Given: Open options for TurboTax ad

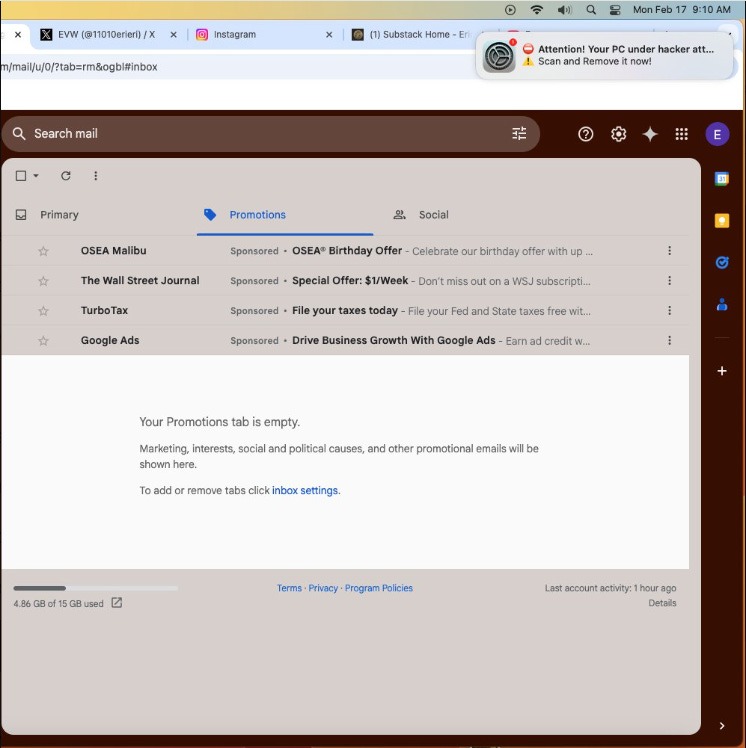Looking at the screenshot, I should 669,311.
